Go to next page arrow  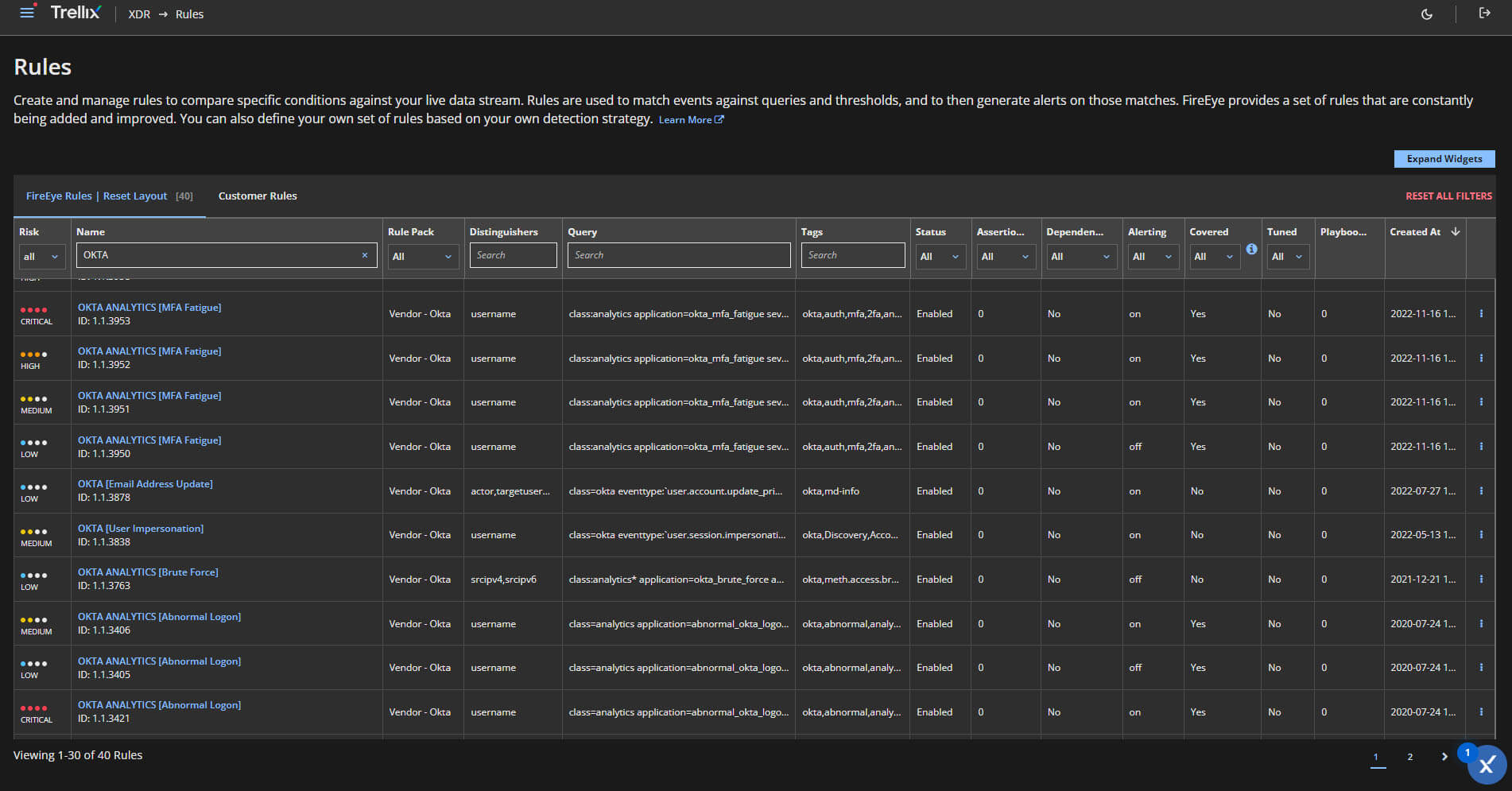pyautogui.click(x=1444, y=757)
